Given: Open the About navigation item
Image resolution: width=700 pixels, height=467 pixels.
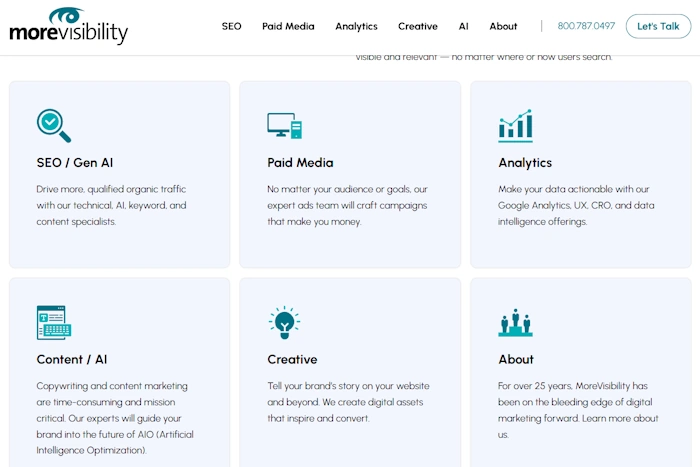Looking at the screenshot, I should (503, 26).
